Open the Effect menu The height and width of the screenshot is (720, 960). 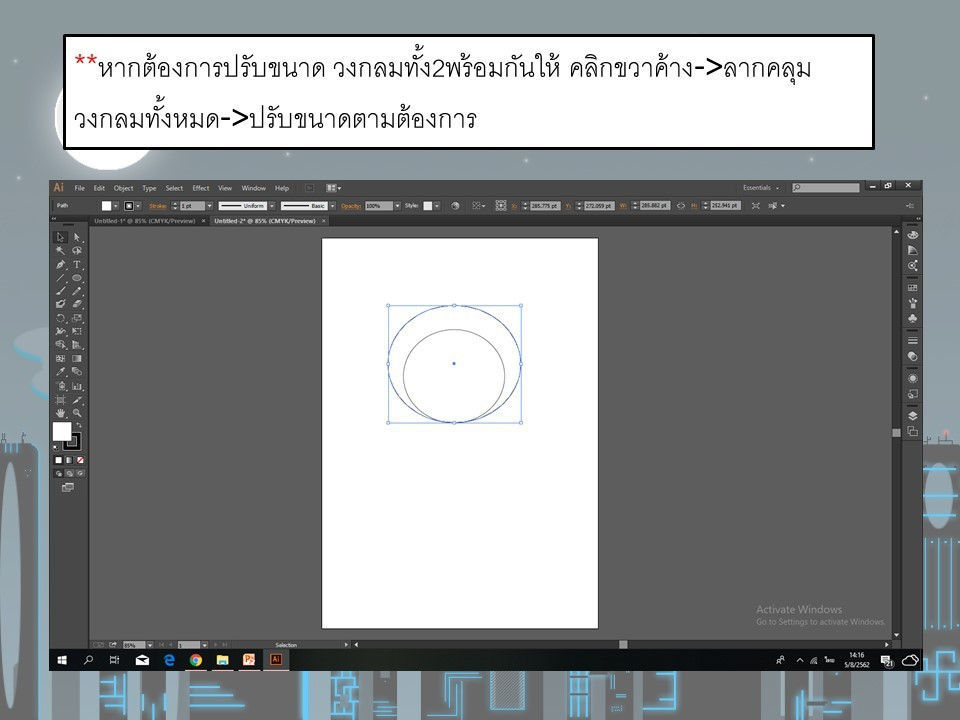point(201,188)
